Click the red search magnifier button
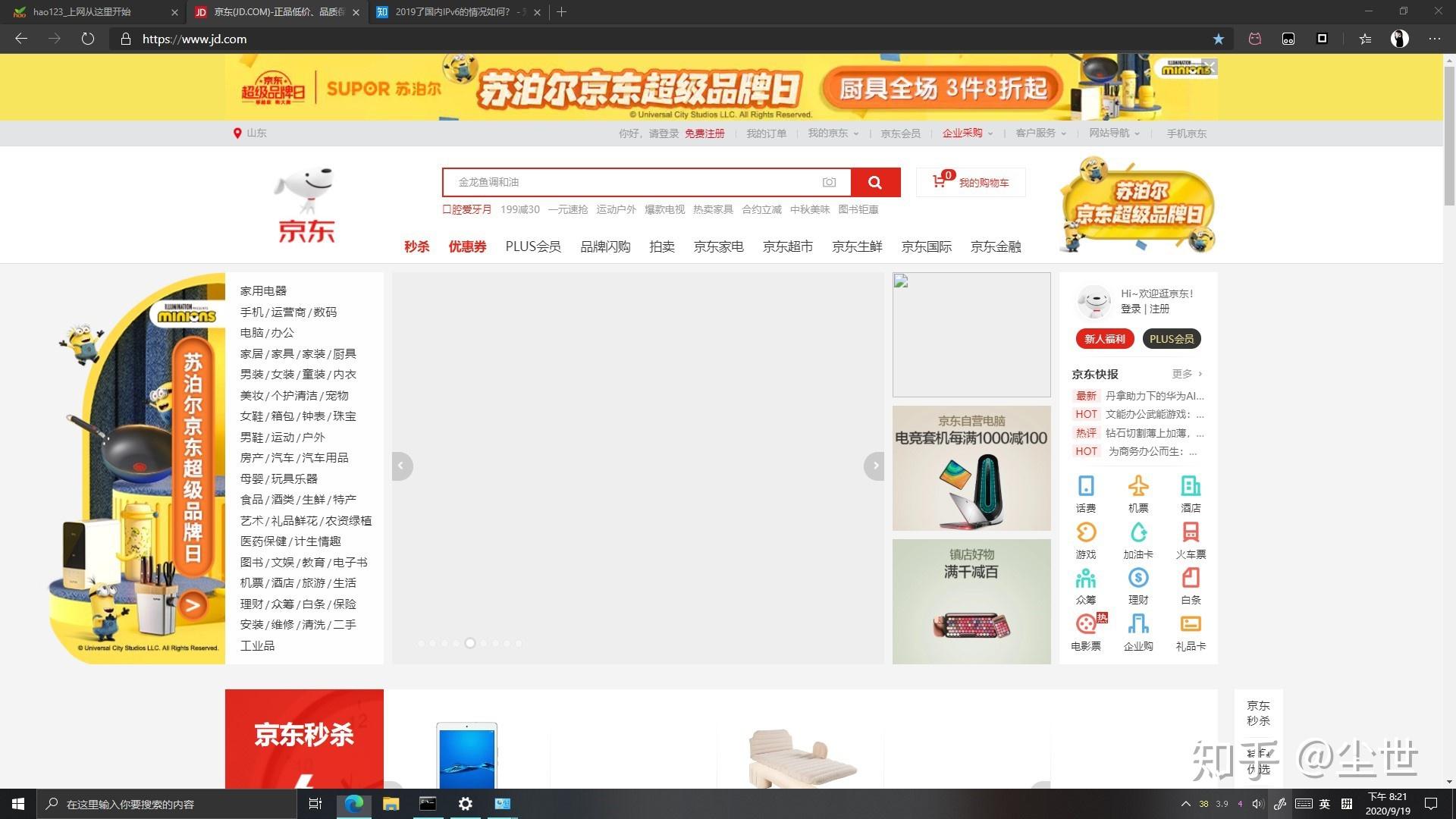The height and width of the screenshot is (819, 1456). (x=874, y=182)
